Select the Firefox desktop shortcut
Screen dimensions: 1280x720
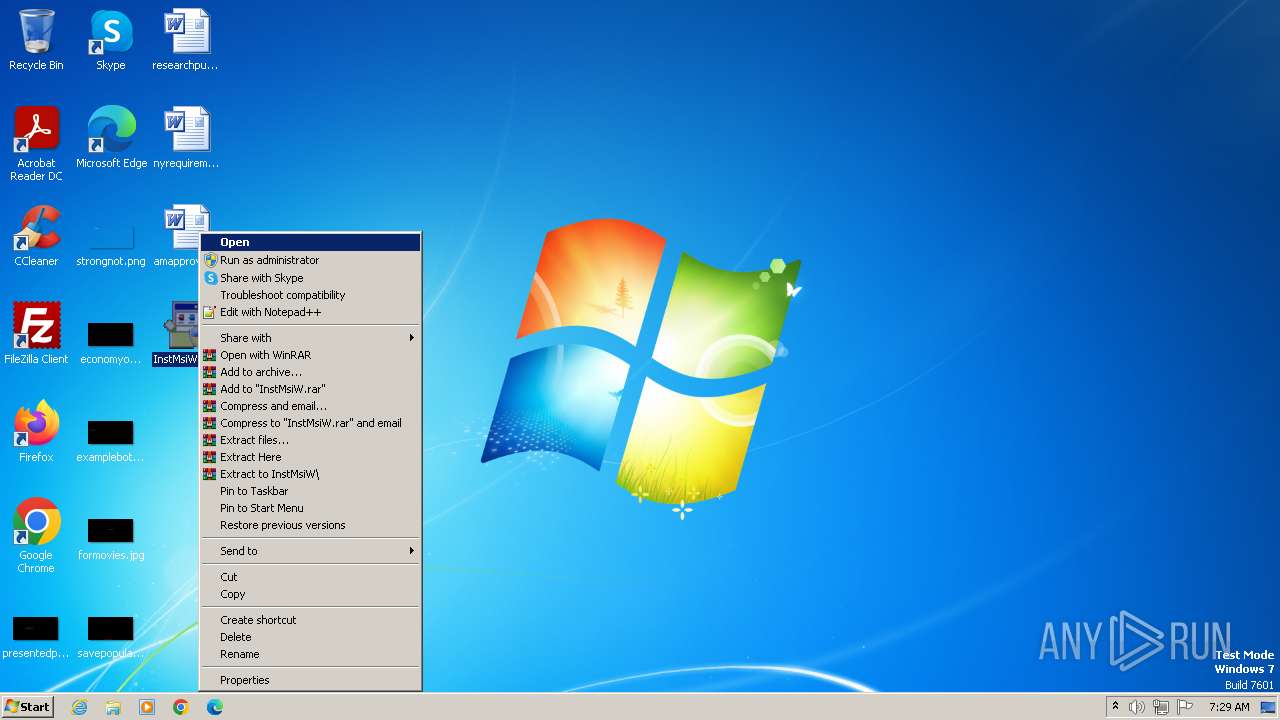(x=36, y=432)
